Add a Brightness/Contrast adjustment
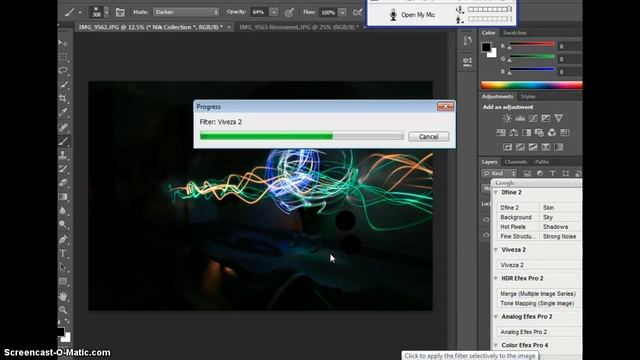 [x=507, y=118]
